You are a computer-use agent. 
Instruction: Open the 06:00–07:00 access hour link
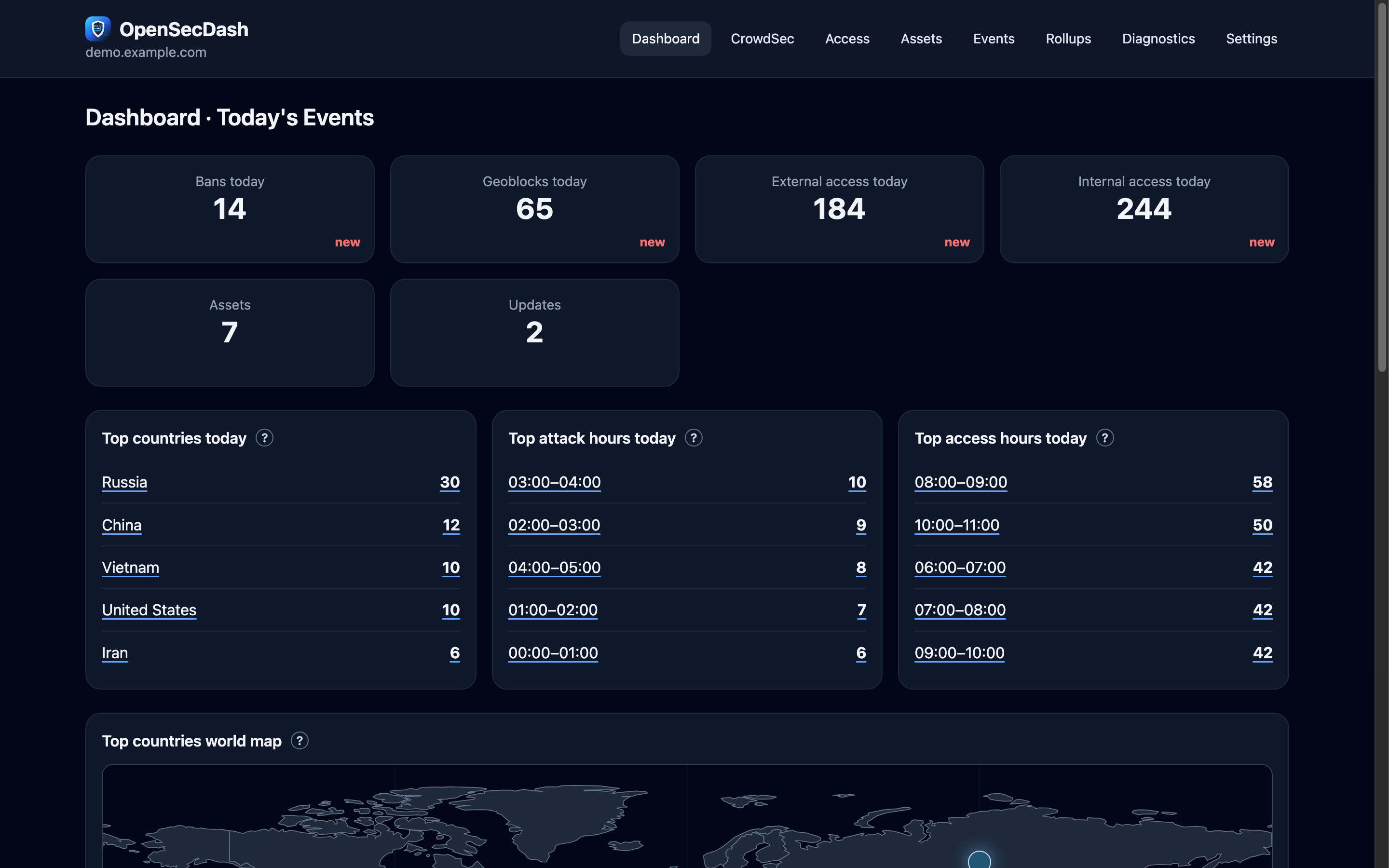click(x=960, y=567)
